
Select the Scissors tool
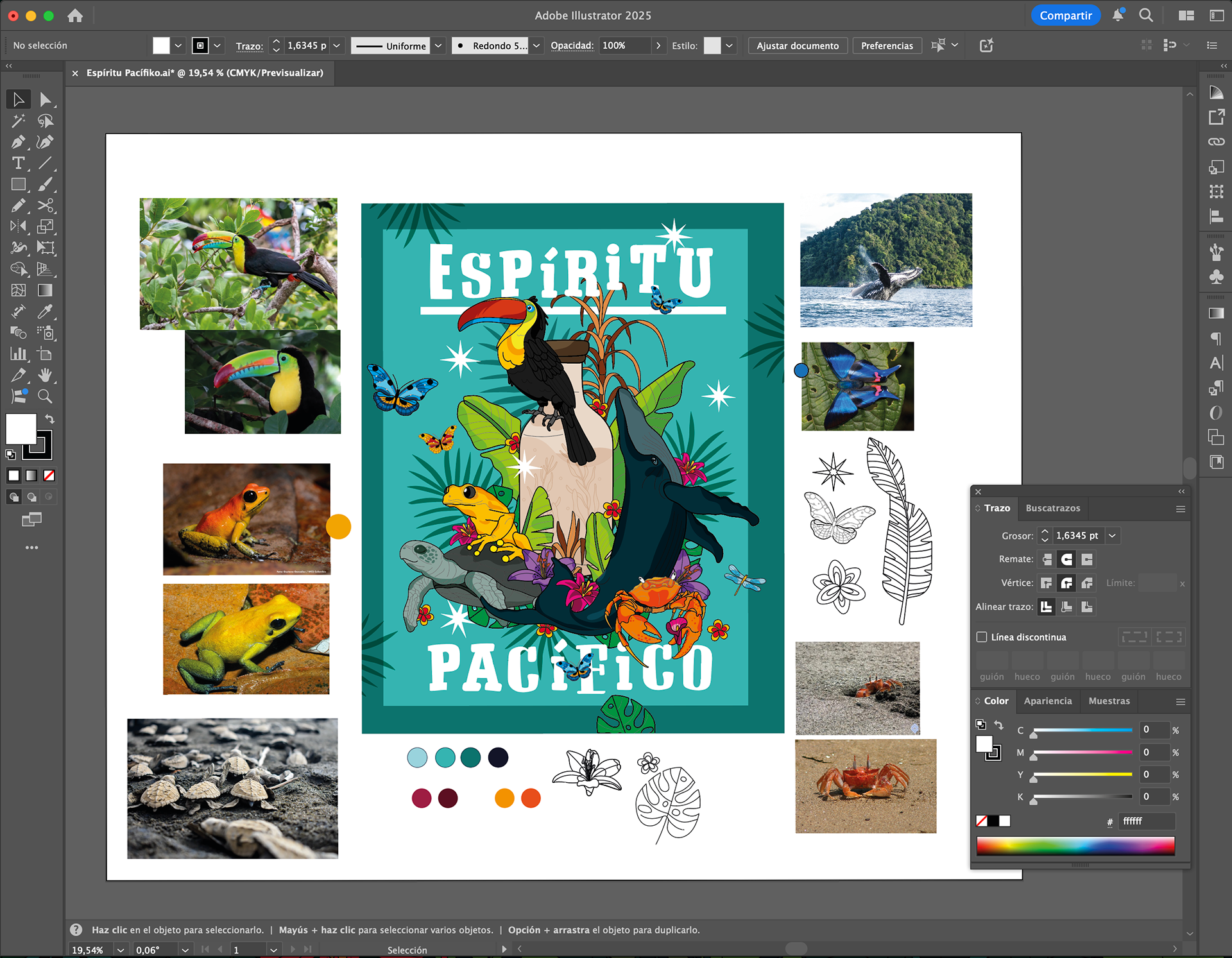pyautogui.click(x=45, y=205)
